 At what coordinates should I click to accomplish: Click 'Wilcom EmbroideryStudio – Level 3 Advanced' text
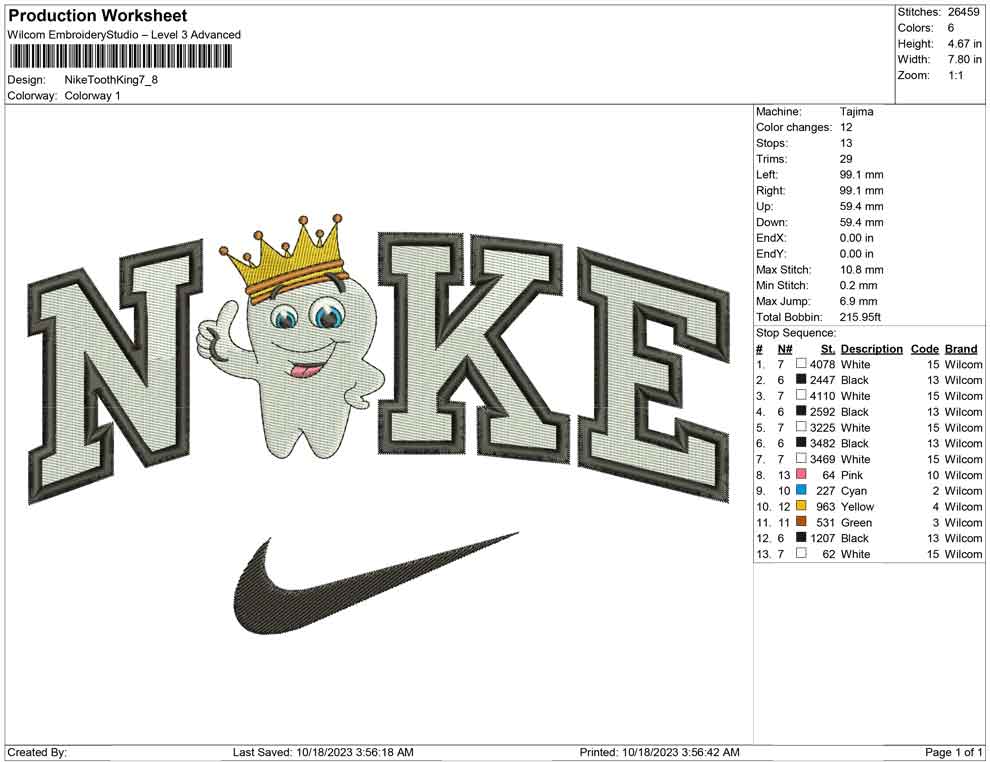[124, 35]
